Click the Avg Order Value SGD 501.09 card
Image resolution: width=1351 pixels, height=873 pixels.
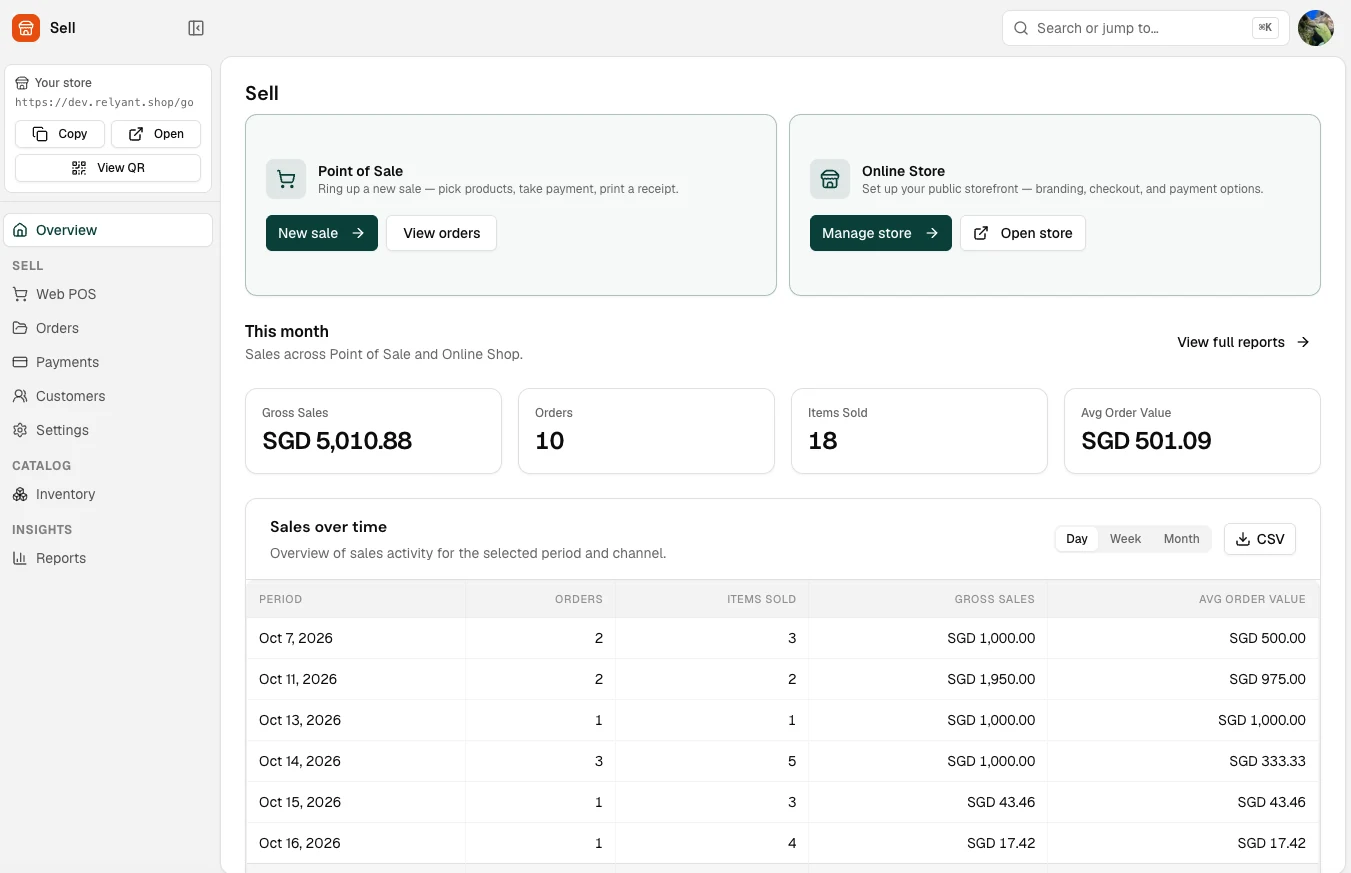(x=1192, y=431)
